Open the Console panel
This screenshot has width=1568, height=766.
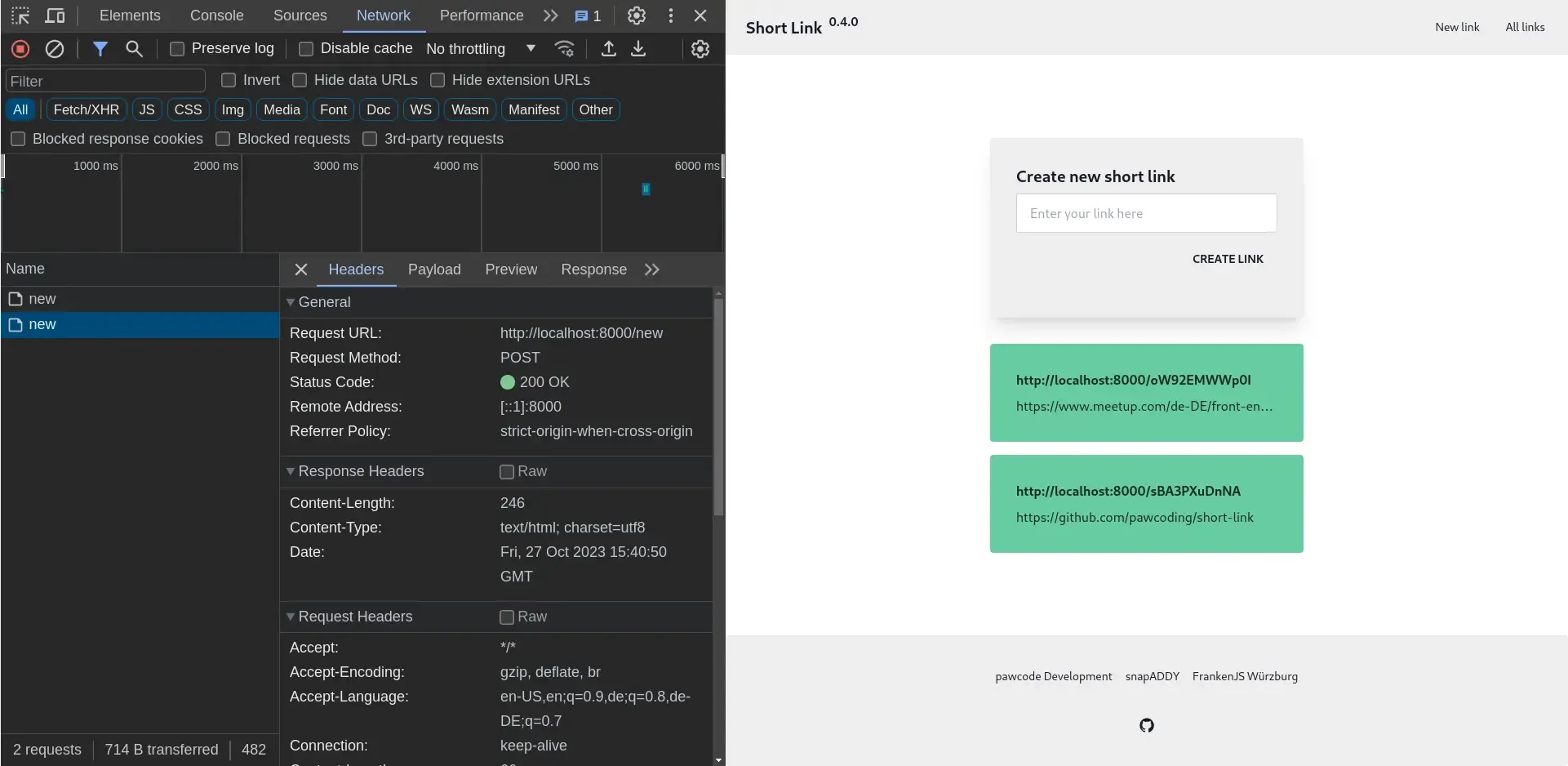(x=215, y=16)
